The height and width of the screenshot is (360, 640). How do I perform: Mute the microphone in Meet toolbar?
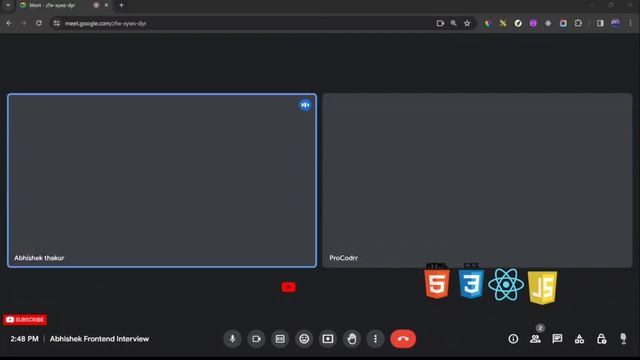coord(232,339)
